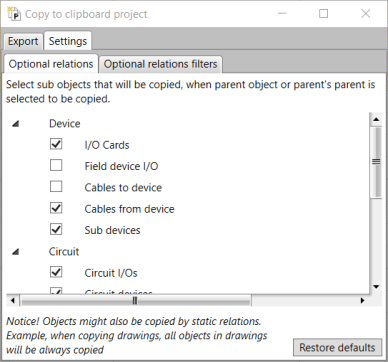Uncheck Cables from device checkbox
The height and width of the screenshot is (362, 388).
[x=56, y=208]
